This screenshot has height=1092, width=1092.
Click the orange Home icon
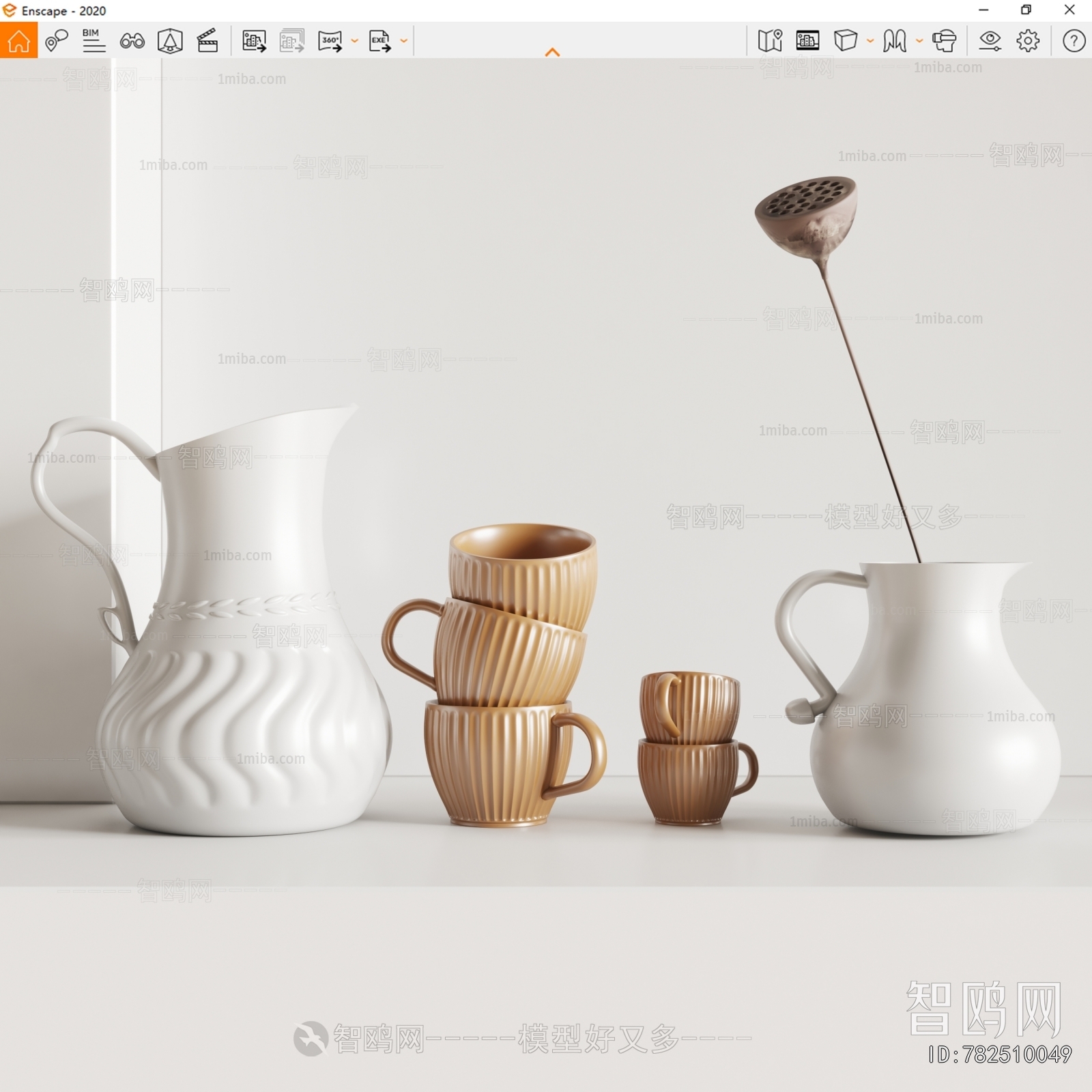click(x=18, y=41)
